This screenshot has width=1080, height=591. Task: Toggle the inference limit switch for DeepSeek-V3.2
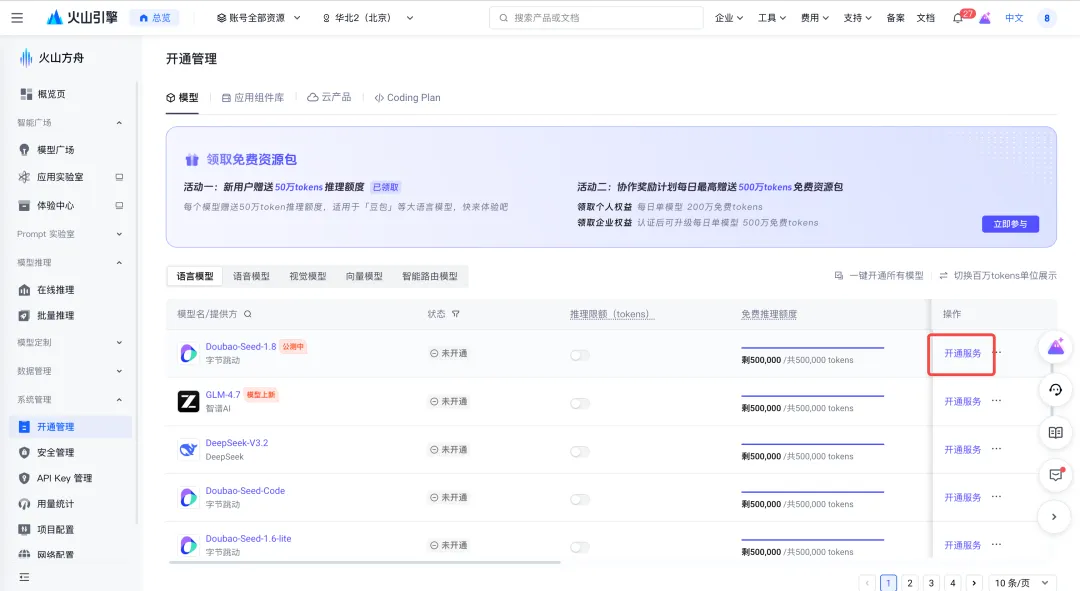pyautogui.click(x=580, y=452)
